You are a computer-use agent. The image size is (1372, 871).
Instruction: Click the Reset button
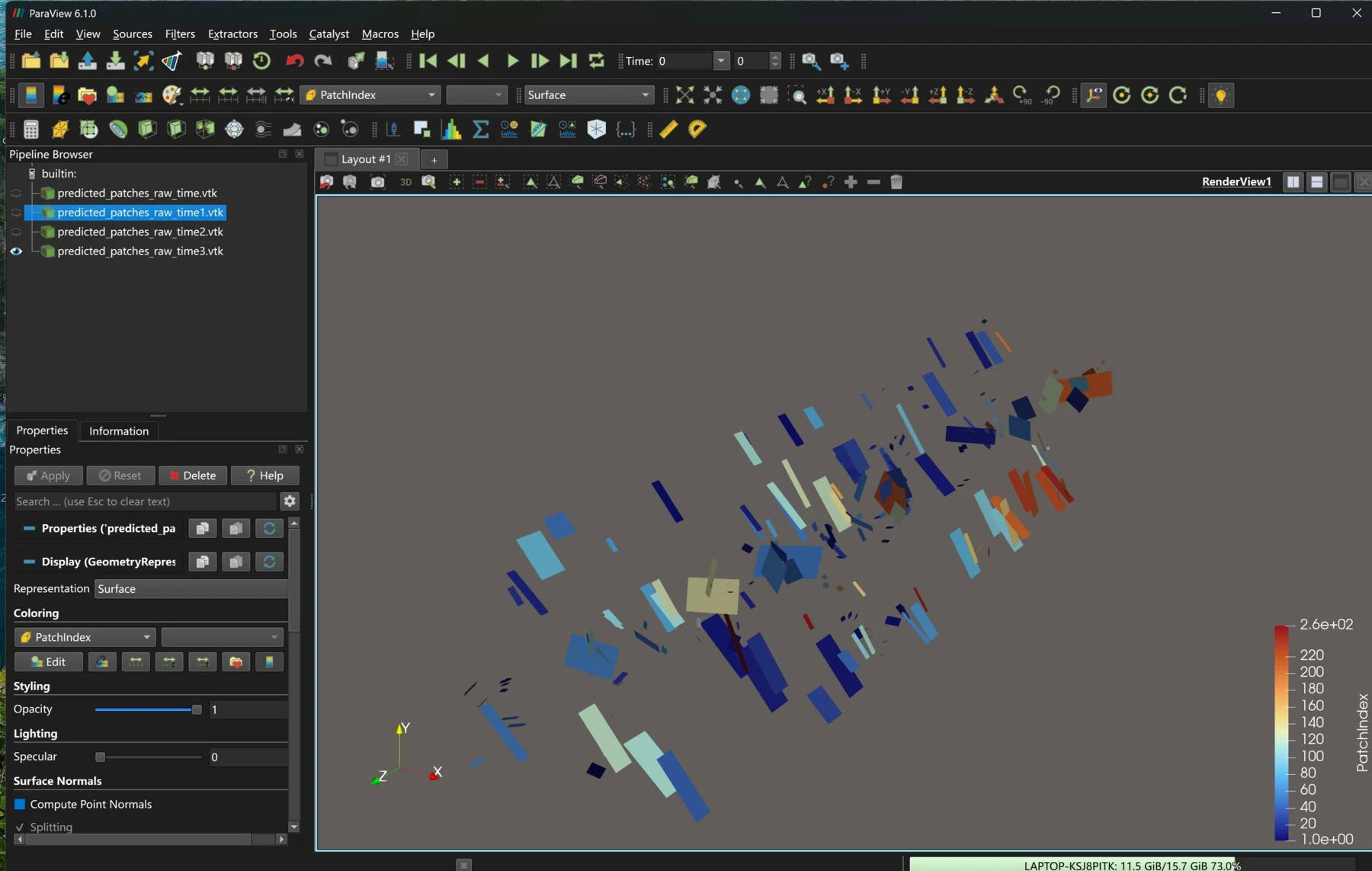click(x=120, y=476)
